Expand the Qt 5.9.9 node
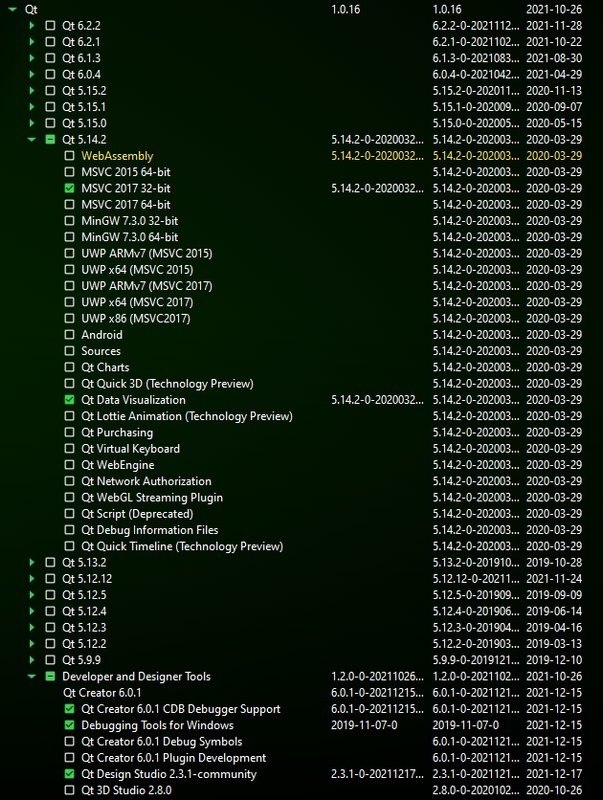This screenshot has width=603, height=800. (x=32, y=660)
